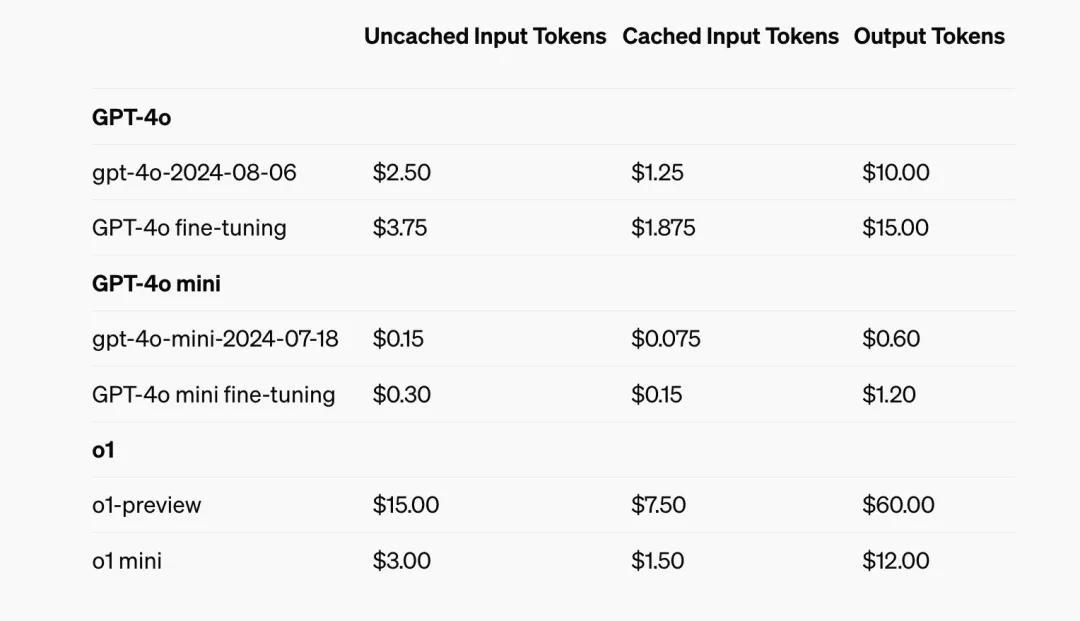1080x621 pixels.
Task: Click the GPT-4o fine-tuning row label
Action: [x=189, y=228]
